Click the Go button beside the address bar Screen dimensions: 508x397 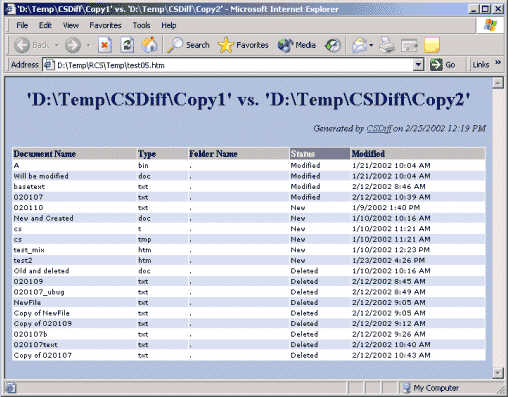tap(443, 65)
